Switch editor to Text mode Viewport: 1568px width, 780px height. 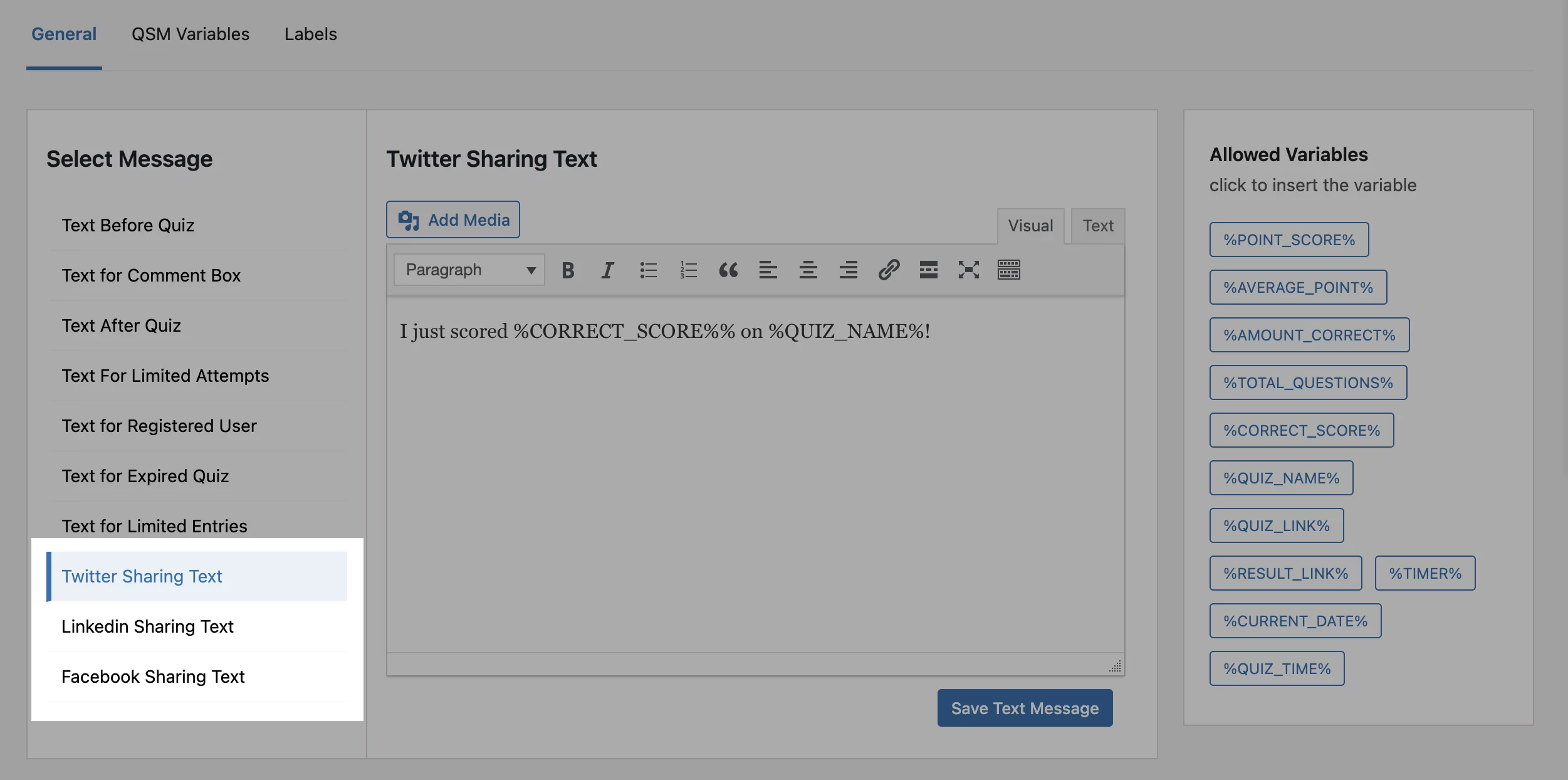point(1098,226)
